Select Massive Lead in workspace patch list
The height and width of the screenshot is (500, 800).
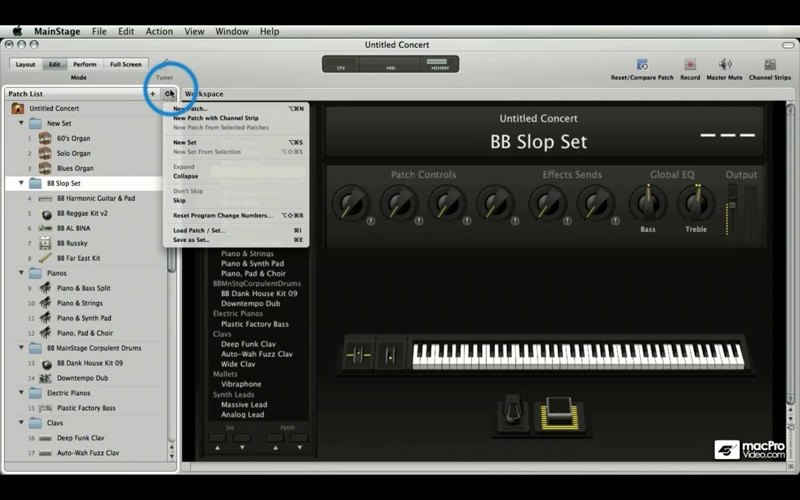244,405
